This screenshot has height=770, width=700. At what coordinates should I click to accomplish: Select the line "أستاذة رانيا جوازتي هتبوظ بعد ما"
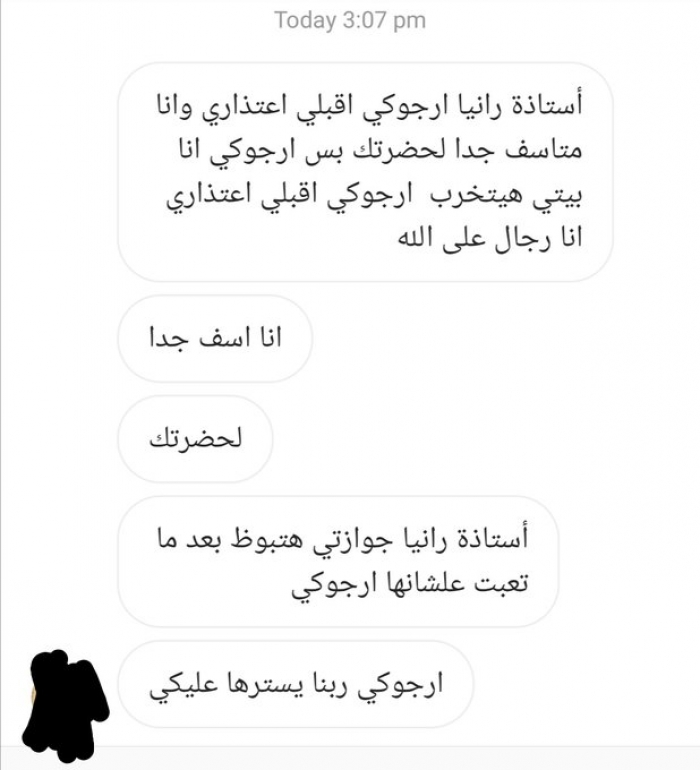pyautogui.click(x=342, y=538)
